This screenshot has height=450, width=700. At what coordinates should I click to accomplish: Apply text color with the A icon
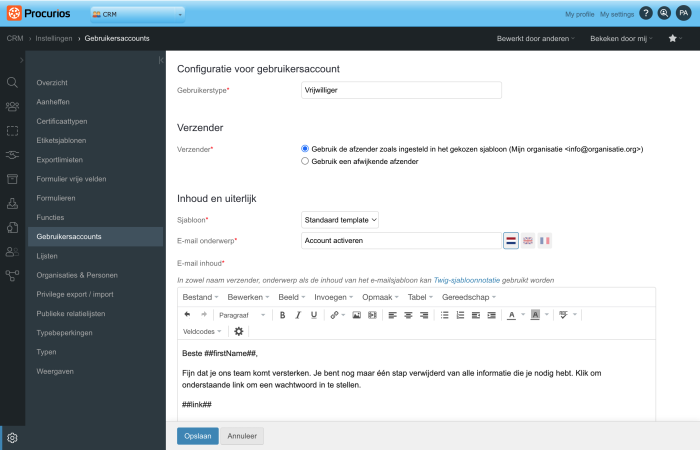(x=512, y=315)
